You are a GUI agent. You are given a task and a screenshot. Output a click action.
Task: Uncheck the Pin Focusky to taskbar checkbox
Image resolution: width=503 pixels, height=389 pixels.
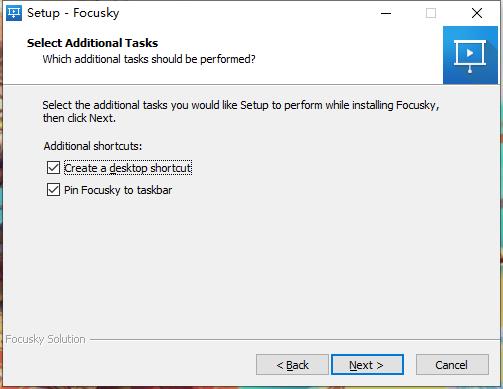(53, 190)
